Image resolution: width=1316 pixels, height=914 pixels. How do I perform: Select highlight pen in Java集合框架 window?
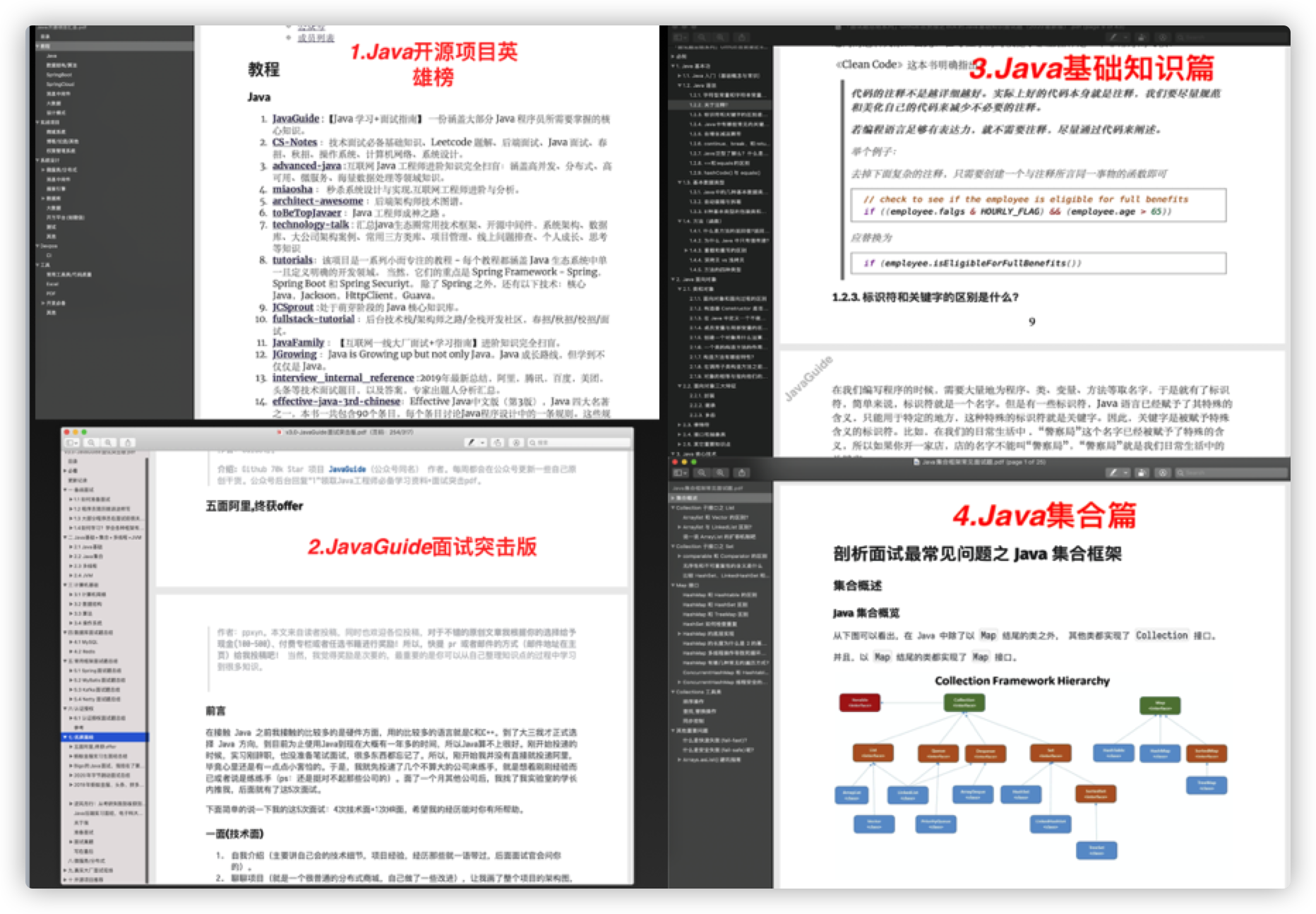(x=1113, y=473)
